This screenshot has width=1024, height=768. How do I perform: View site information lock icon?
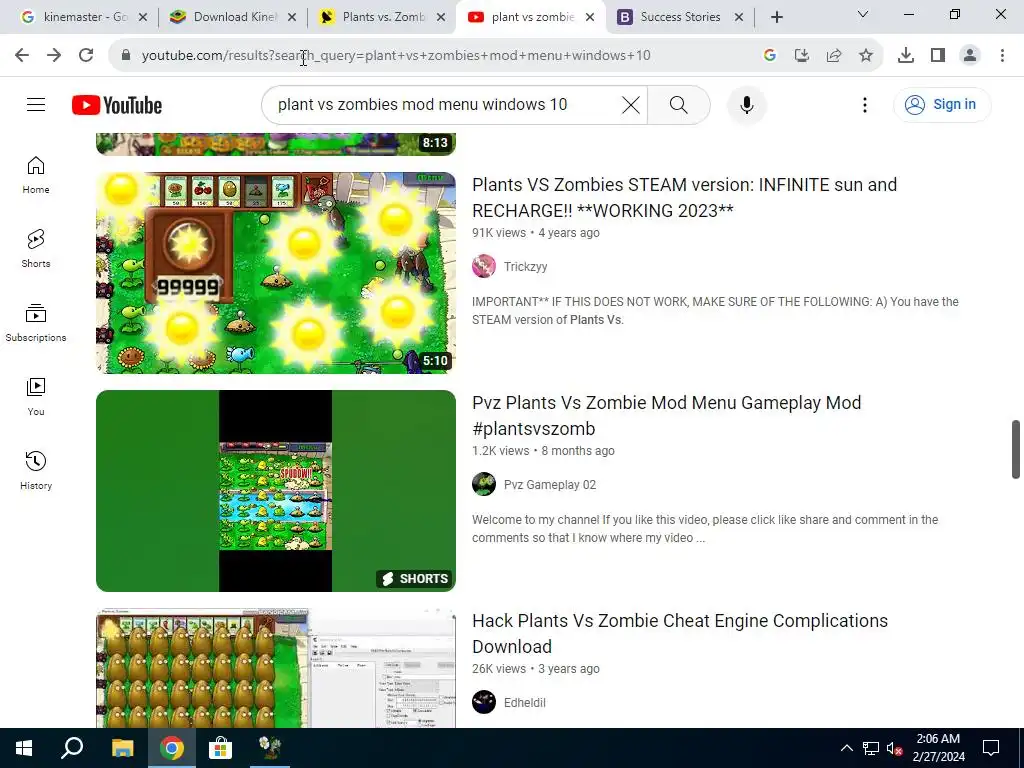[x=126, y=56]
